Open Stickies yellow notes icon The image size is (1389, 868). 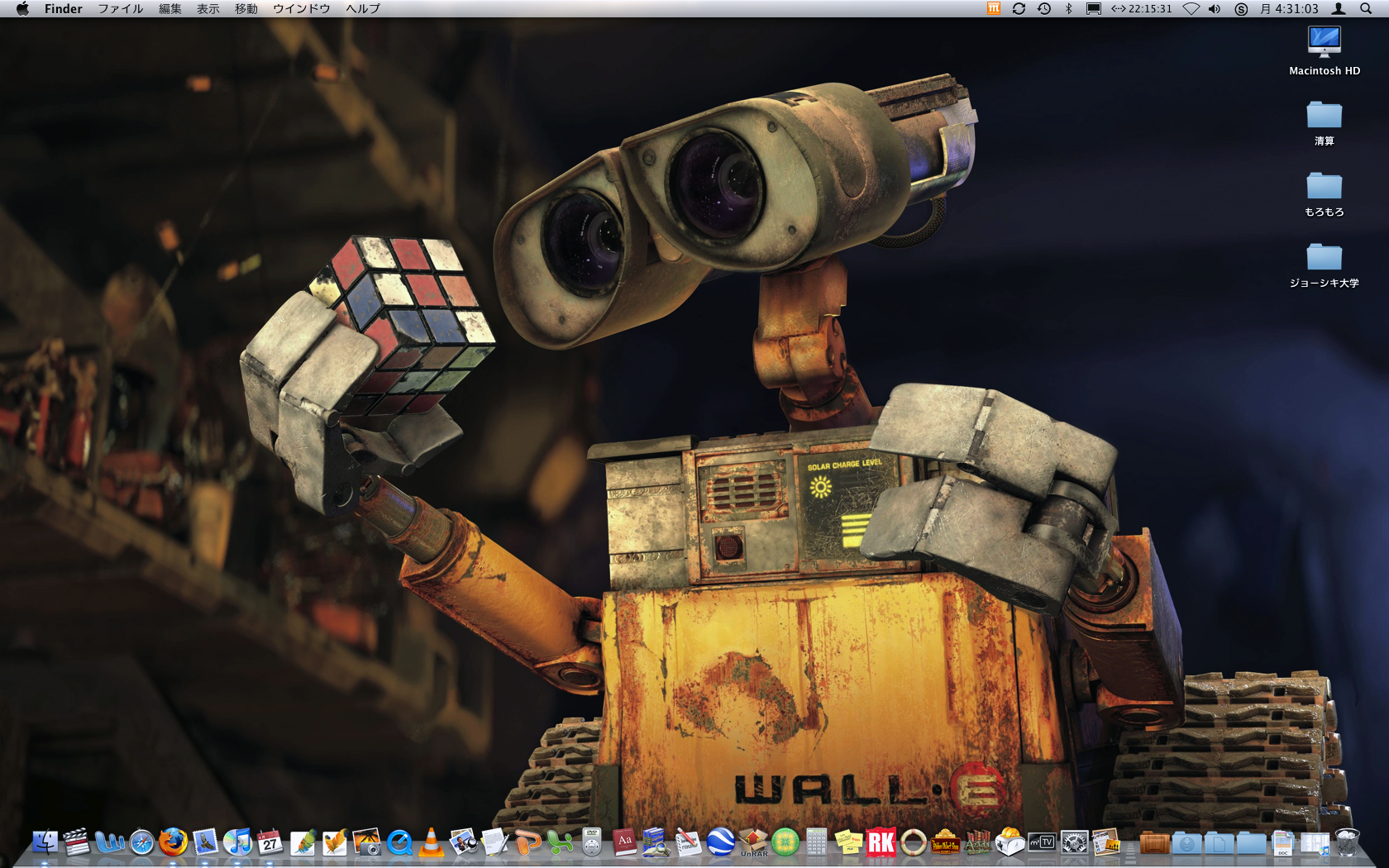click(x=849, y=842)
